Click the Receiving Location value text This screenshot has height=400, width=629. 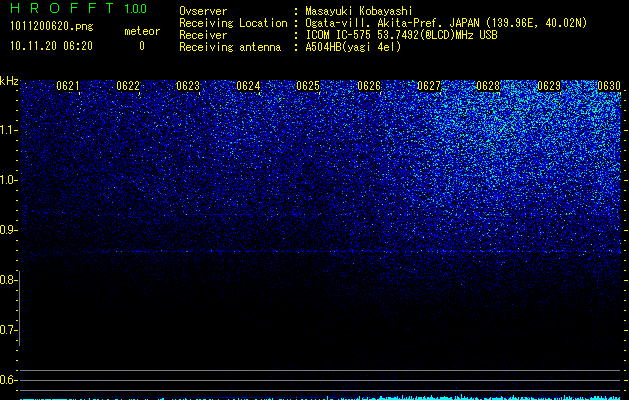(x=446, y=23)
